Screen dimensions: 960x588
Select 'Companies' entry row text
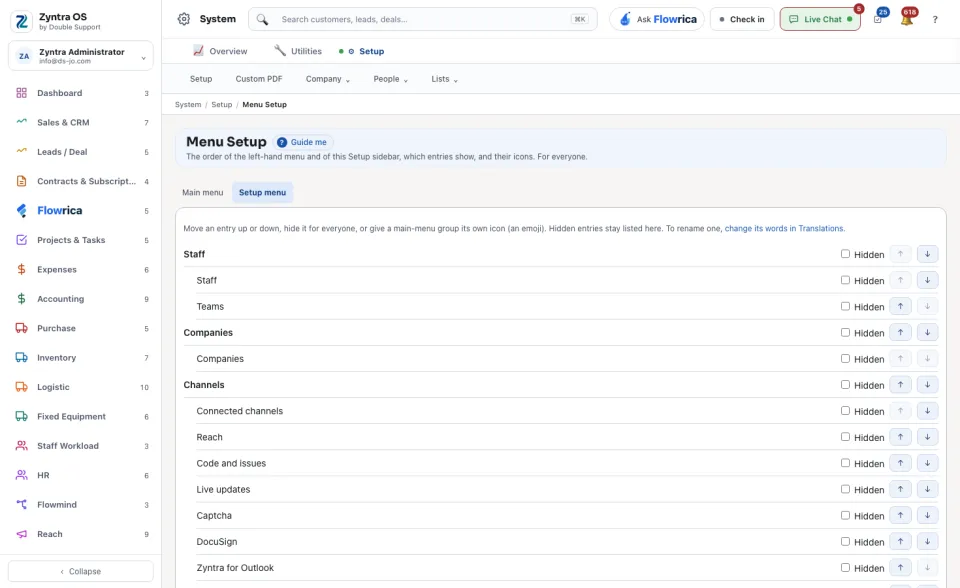pyautogui.click(x=220, y=359)
